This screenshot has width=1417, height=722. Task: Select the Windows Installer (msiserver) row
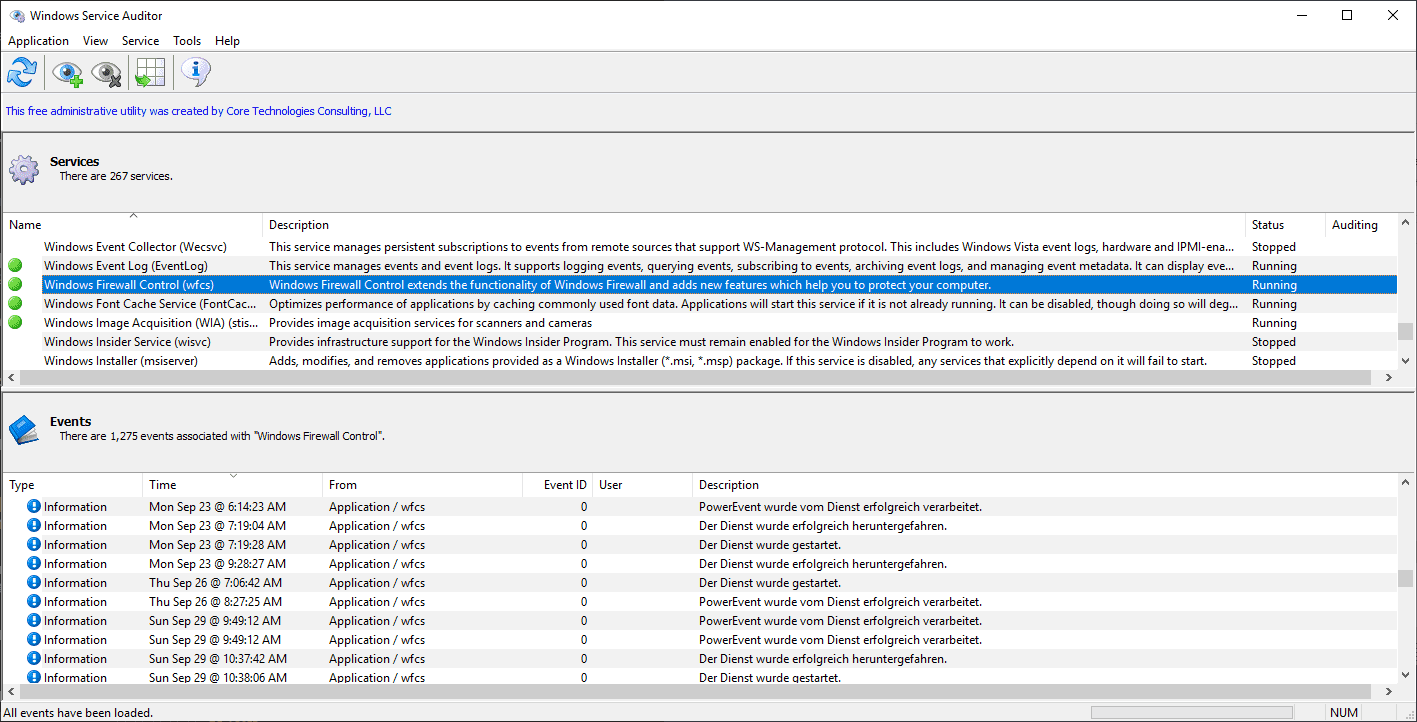(700, 361)
